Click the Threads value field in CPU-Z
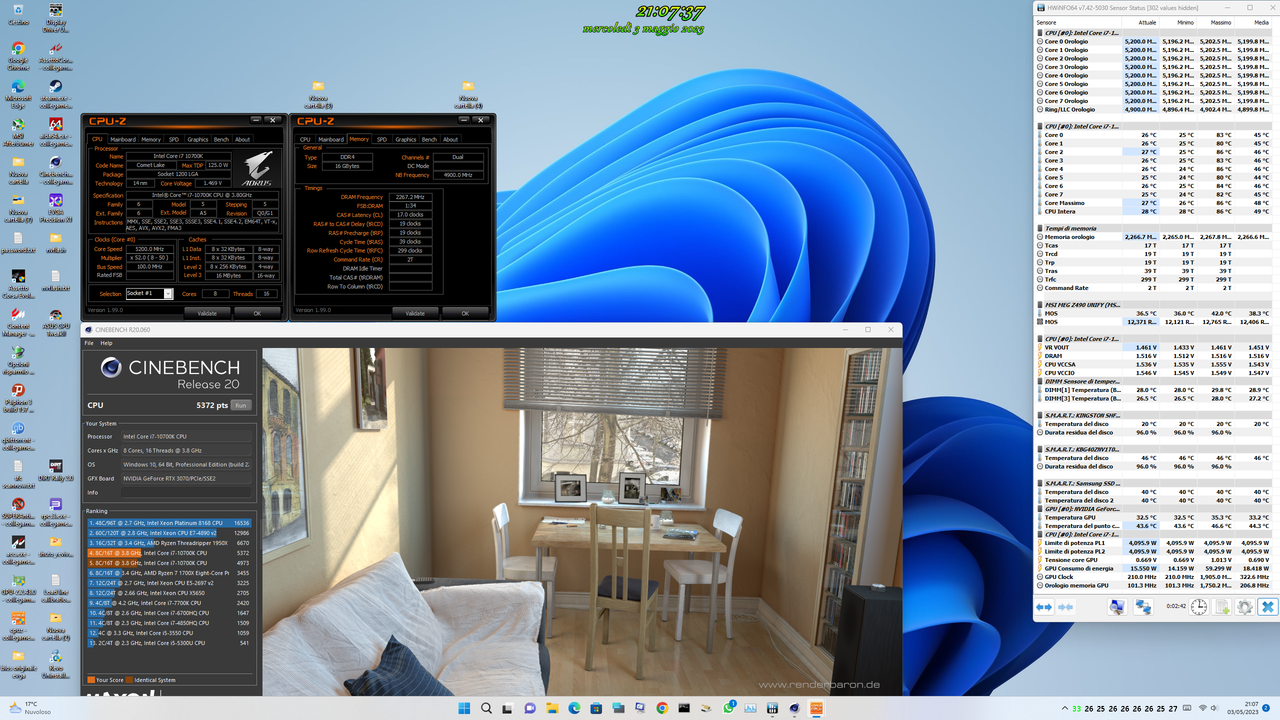 click(x=266, y=293)
